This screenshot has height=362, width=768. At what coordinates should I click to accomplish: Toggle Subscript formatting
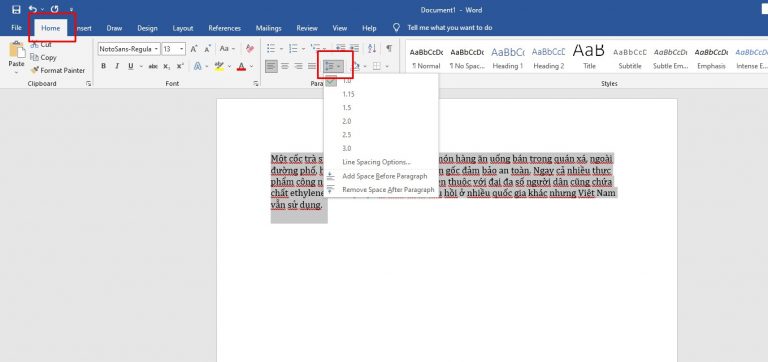pyautogui.click(x=167, y=66)
